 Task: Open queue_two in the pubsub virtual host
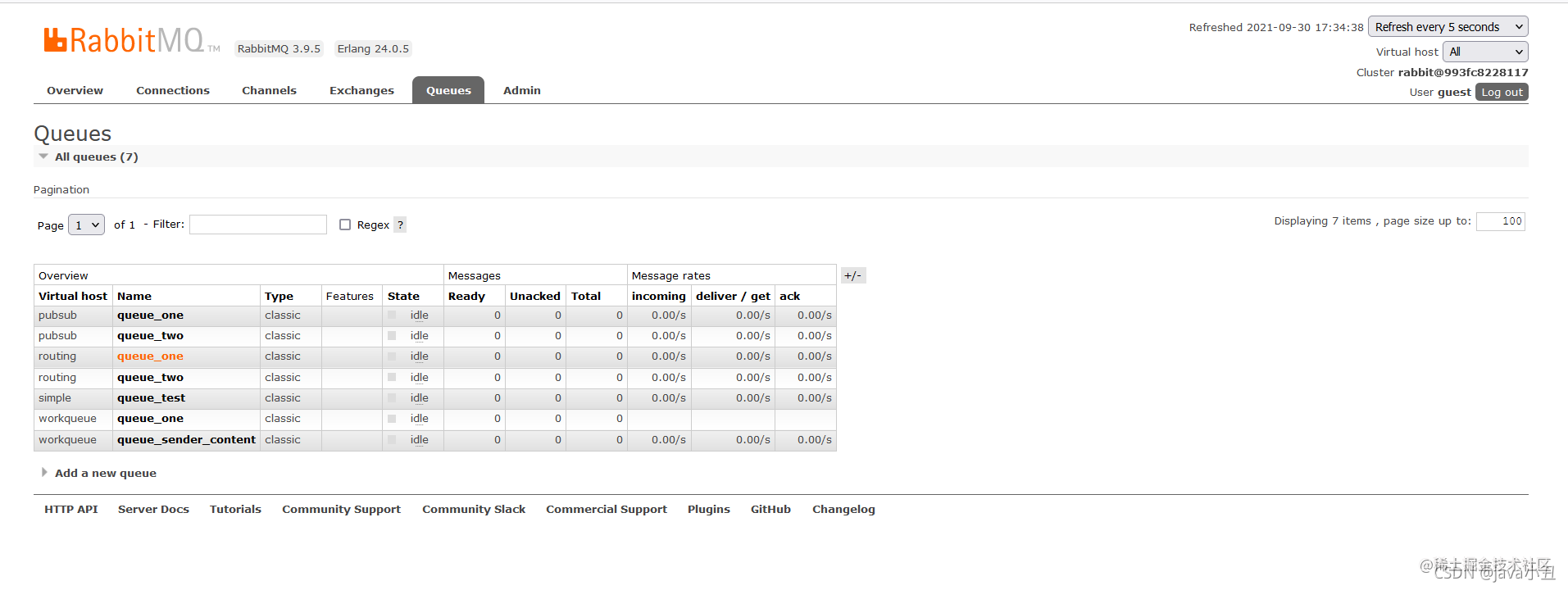click(150, 336)
